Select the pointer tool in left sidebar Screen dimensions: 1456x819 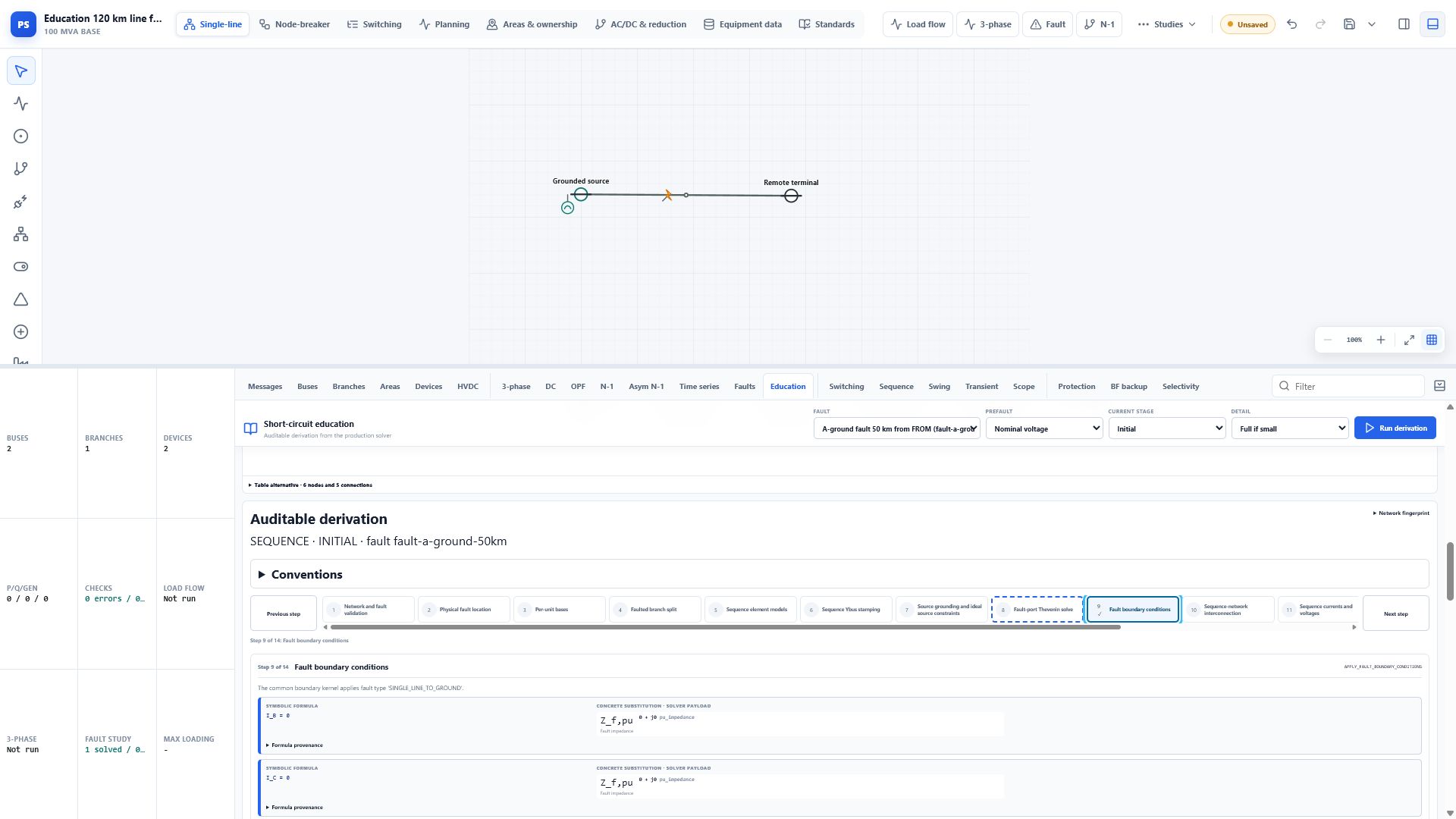pyautogui.click(x=21, y=71)
